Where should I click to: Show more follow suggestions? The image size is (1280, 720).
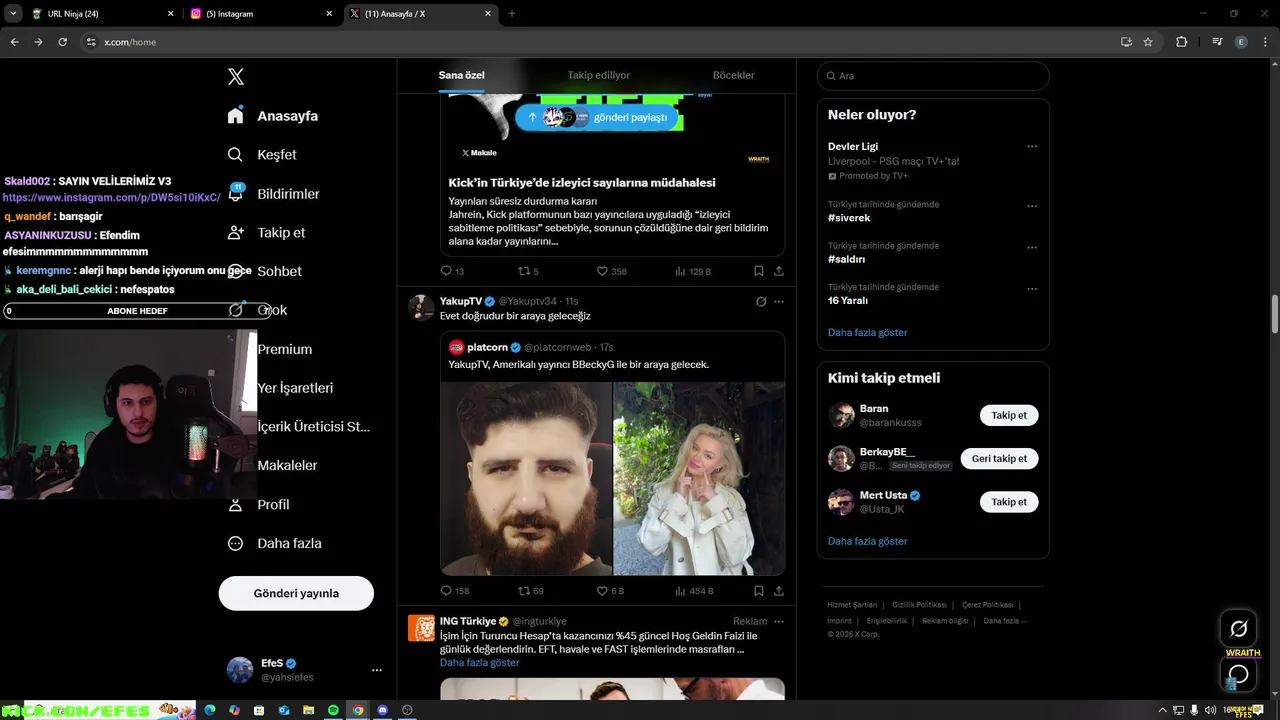867,541
